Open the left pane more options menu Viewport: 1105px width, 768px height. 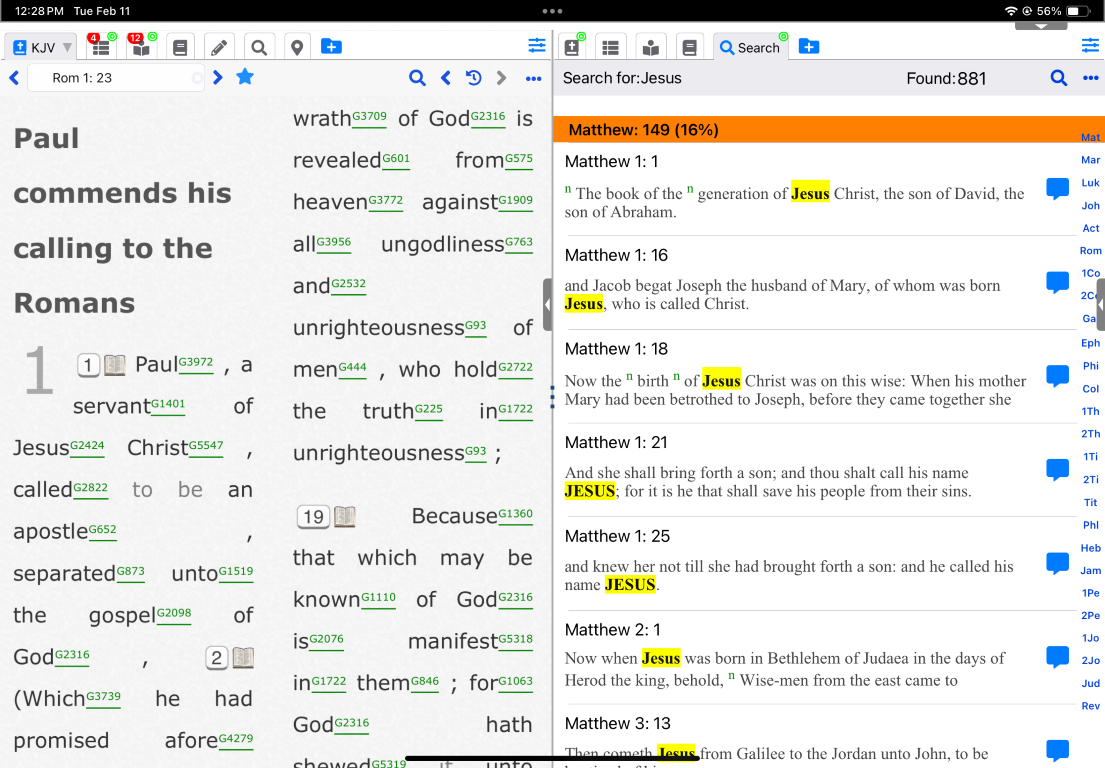[x=533, y=78]
